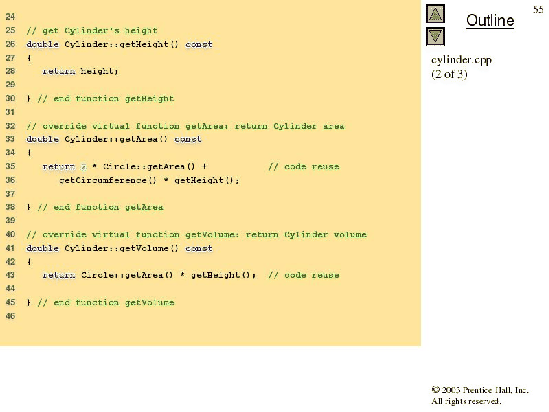Click line number 24
Image resolution: width=549 pixels, height=412 pixels.
10,16
